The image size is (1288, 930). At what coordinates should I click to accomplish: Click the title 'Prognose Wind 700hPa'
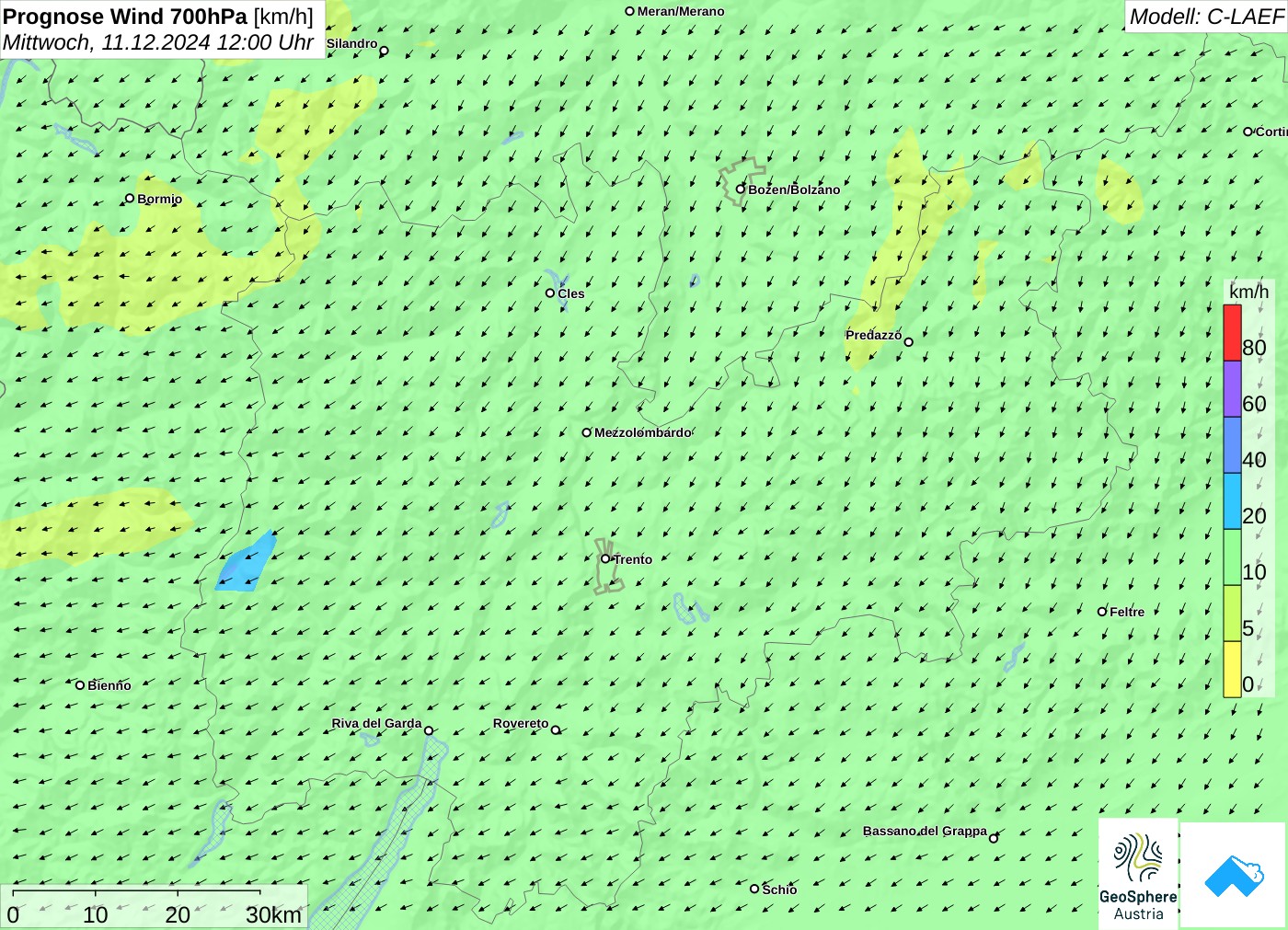pos(125,17)
